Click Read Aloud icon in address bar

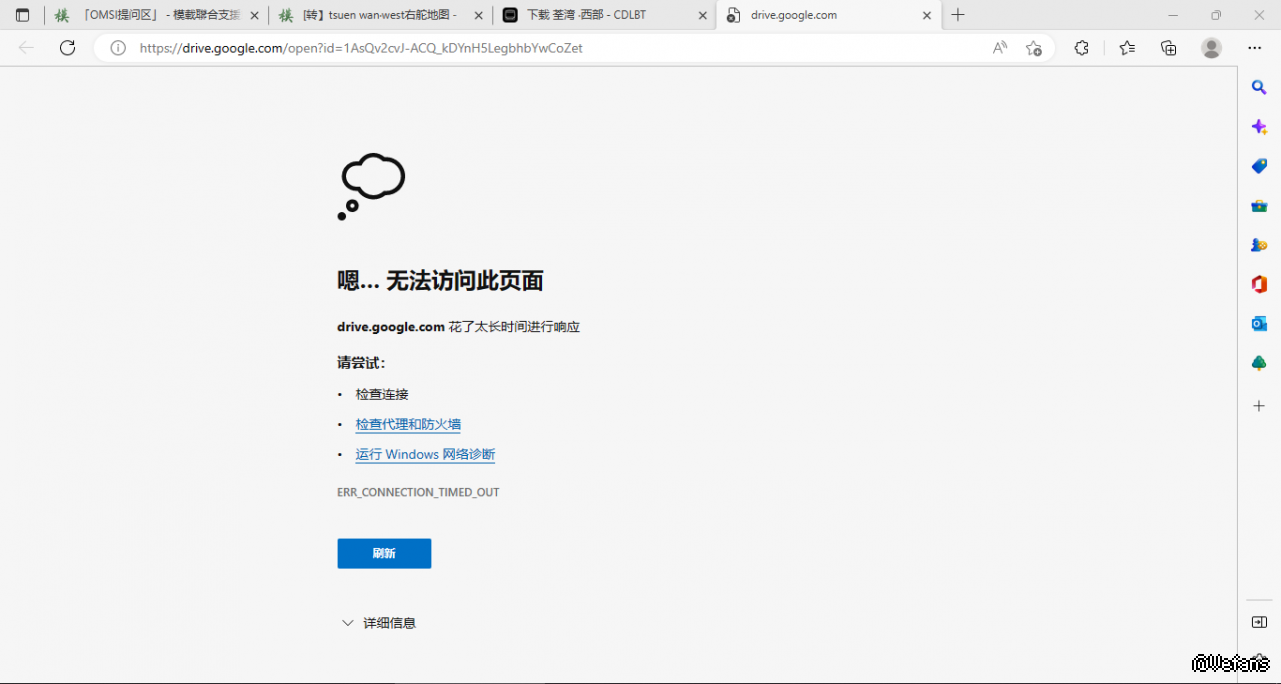tap(999, 48)
